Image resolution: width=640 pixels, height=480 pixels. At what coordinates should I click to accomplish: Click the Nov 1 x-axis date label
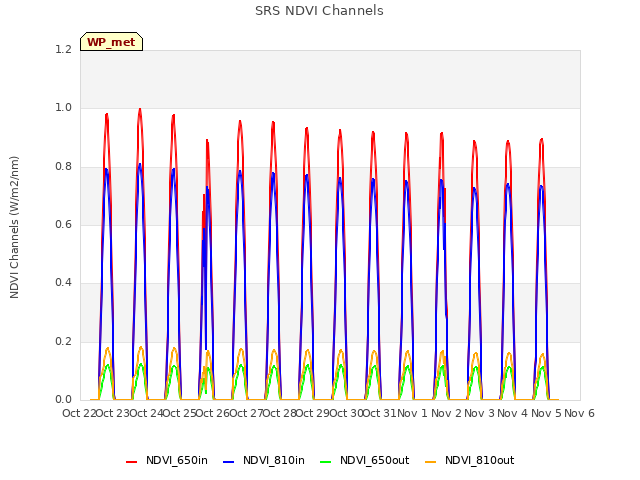pyautogui.click(x=412, y=413)
